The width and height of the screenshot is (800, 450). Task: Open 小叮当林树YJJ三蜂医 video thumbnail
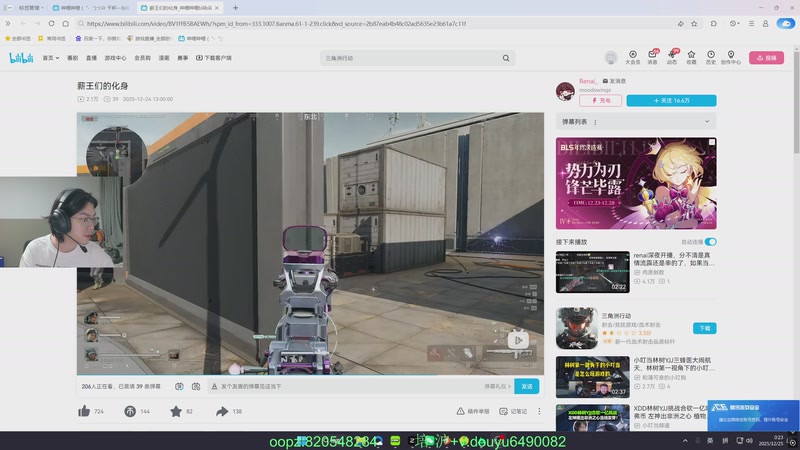(x=592, y=377)
